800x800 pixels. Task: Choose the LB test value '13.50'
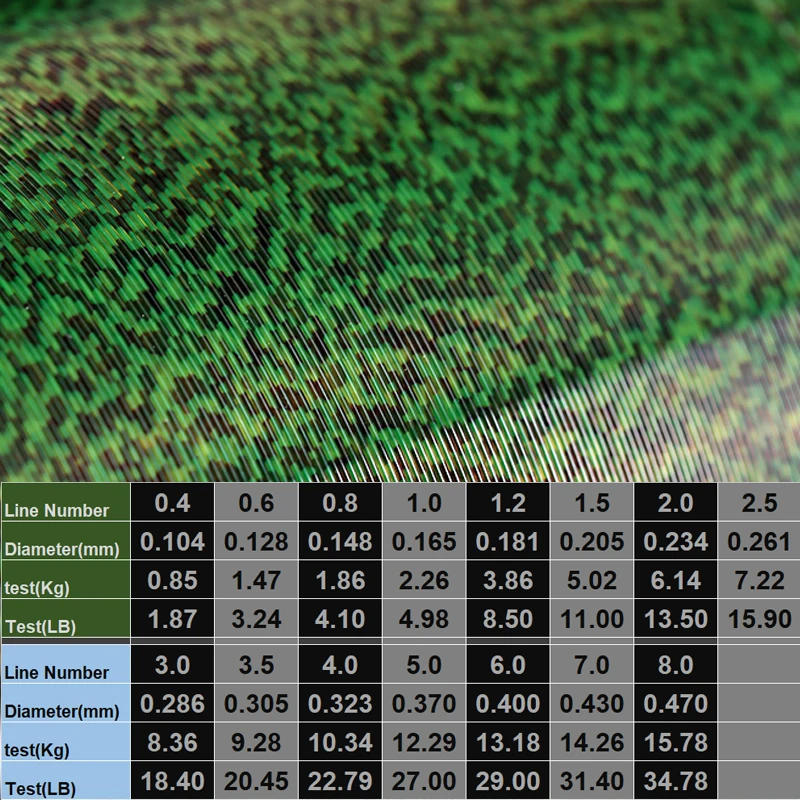click(676, 618)
